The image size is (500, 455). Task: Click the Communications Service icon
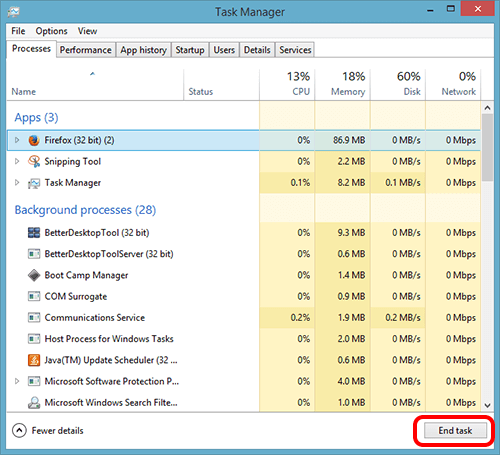34,318
